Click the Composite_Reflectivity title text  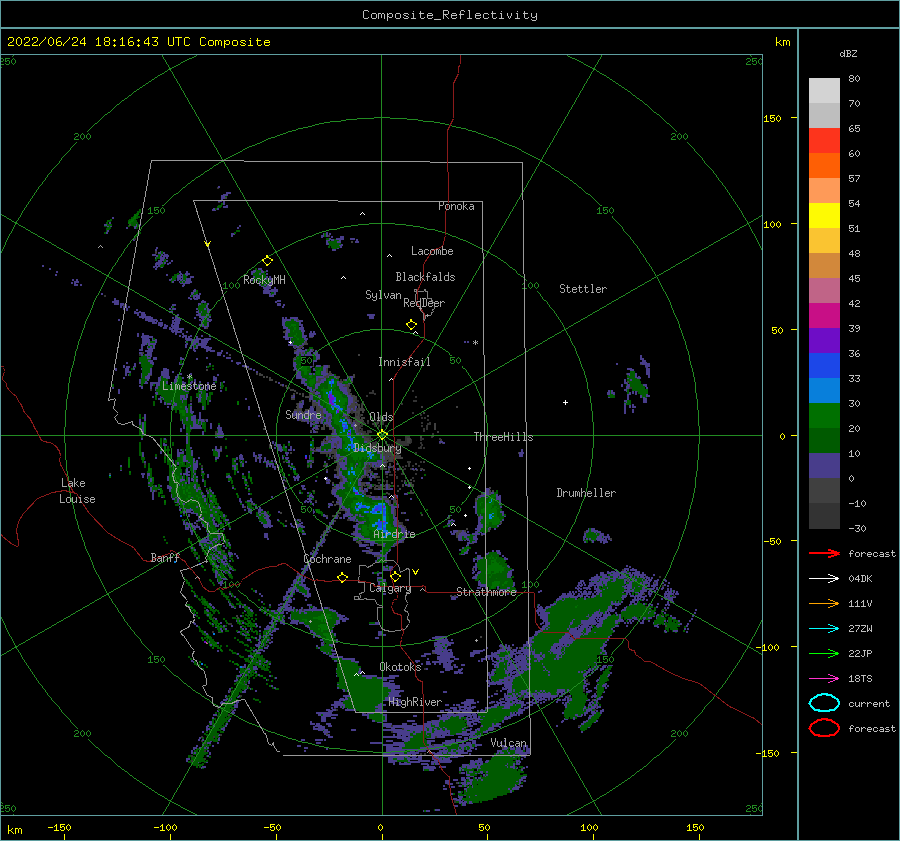pyautogui.click(x=449, y=15)
